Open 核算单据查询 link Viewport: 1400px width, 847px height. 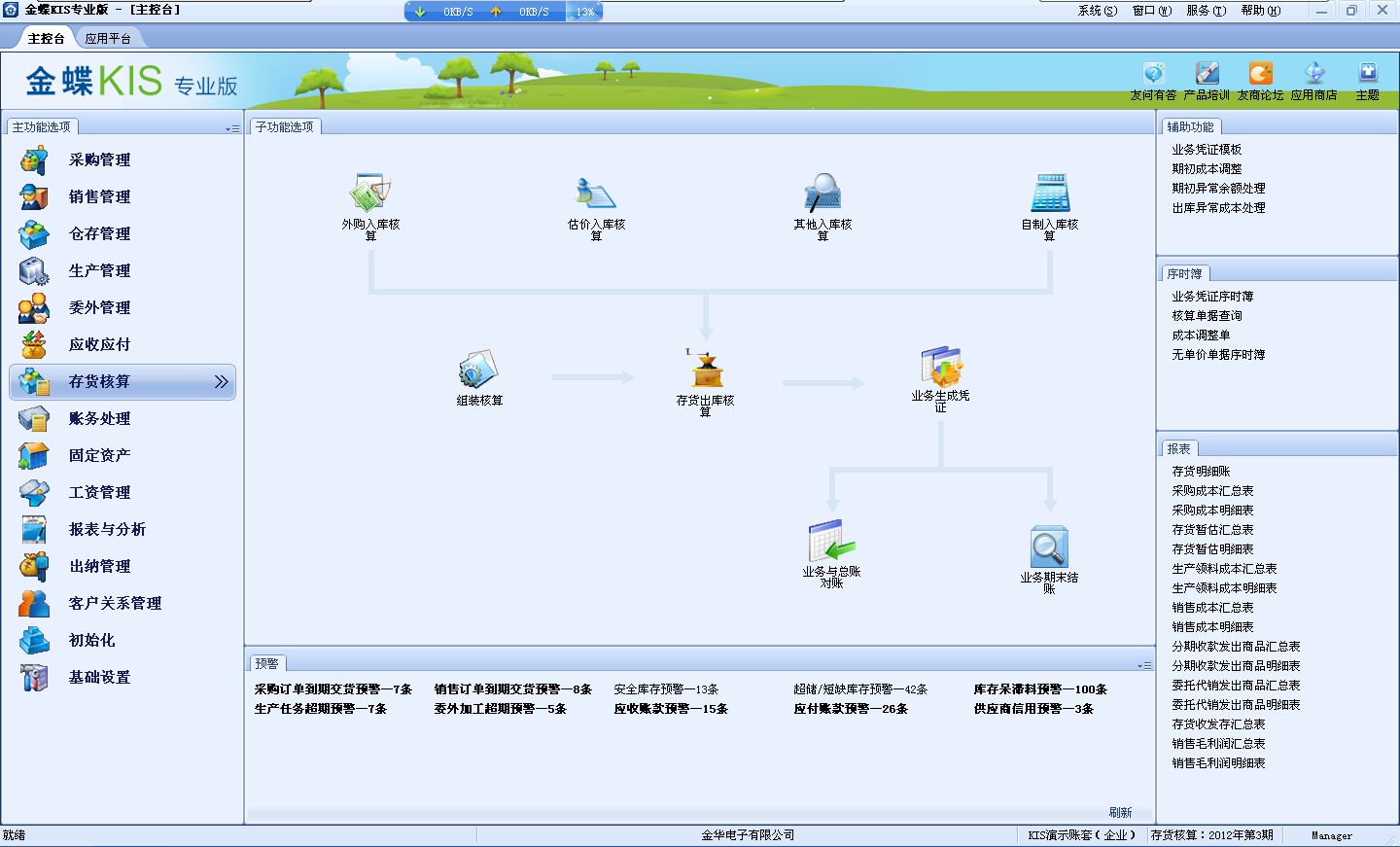(x=1207, y=316)
